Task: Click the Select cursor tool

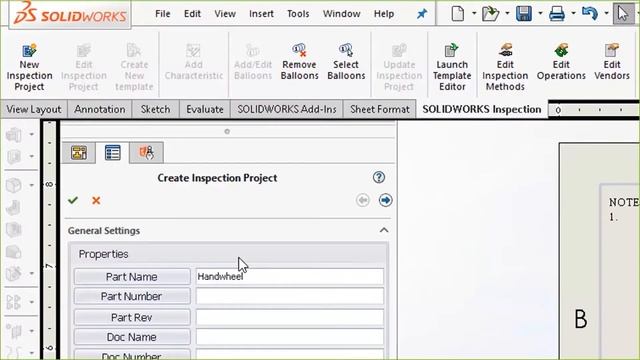Action: click(x=623, y=13)
